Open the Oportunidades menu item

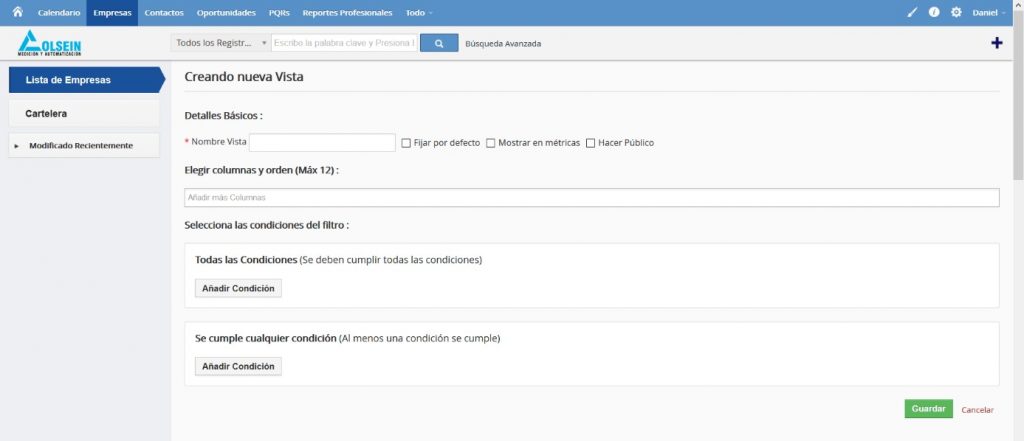tap(226, 13)
